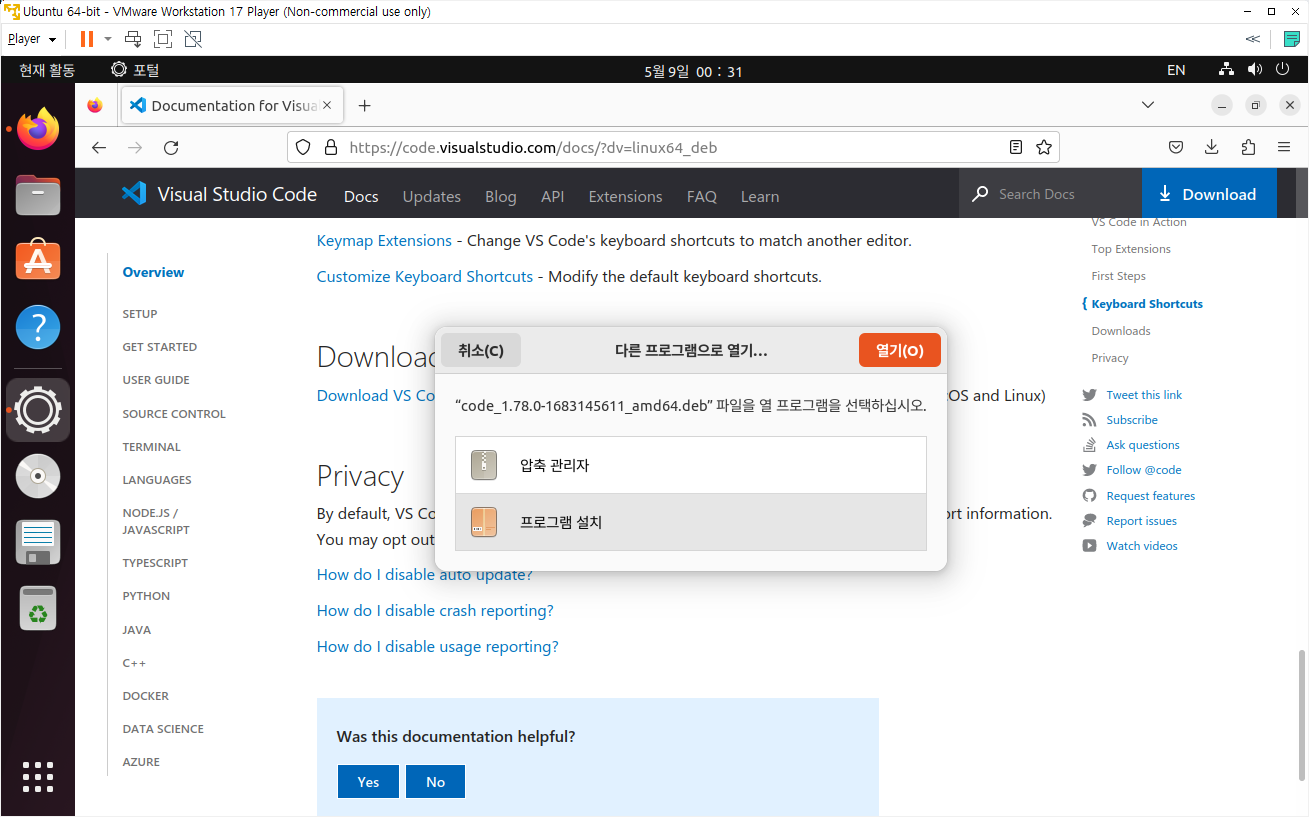
Task: Expand the pause button dropdown arrow
Action: [x=108, y=39]
